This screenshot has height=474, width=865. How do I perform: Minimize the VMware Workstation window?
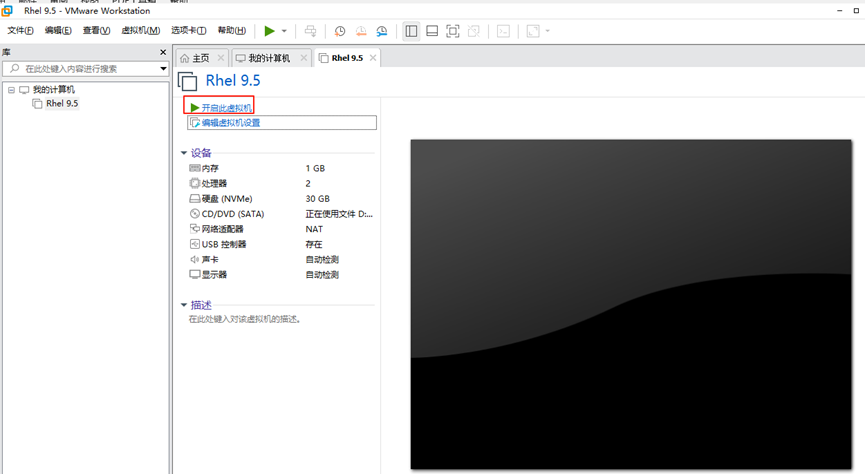pos(840,10)
